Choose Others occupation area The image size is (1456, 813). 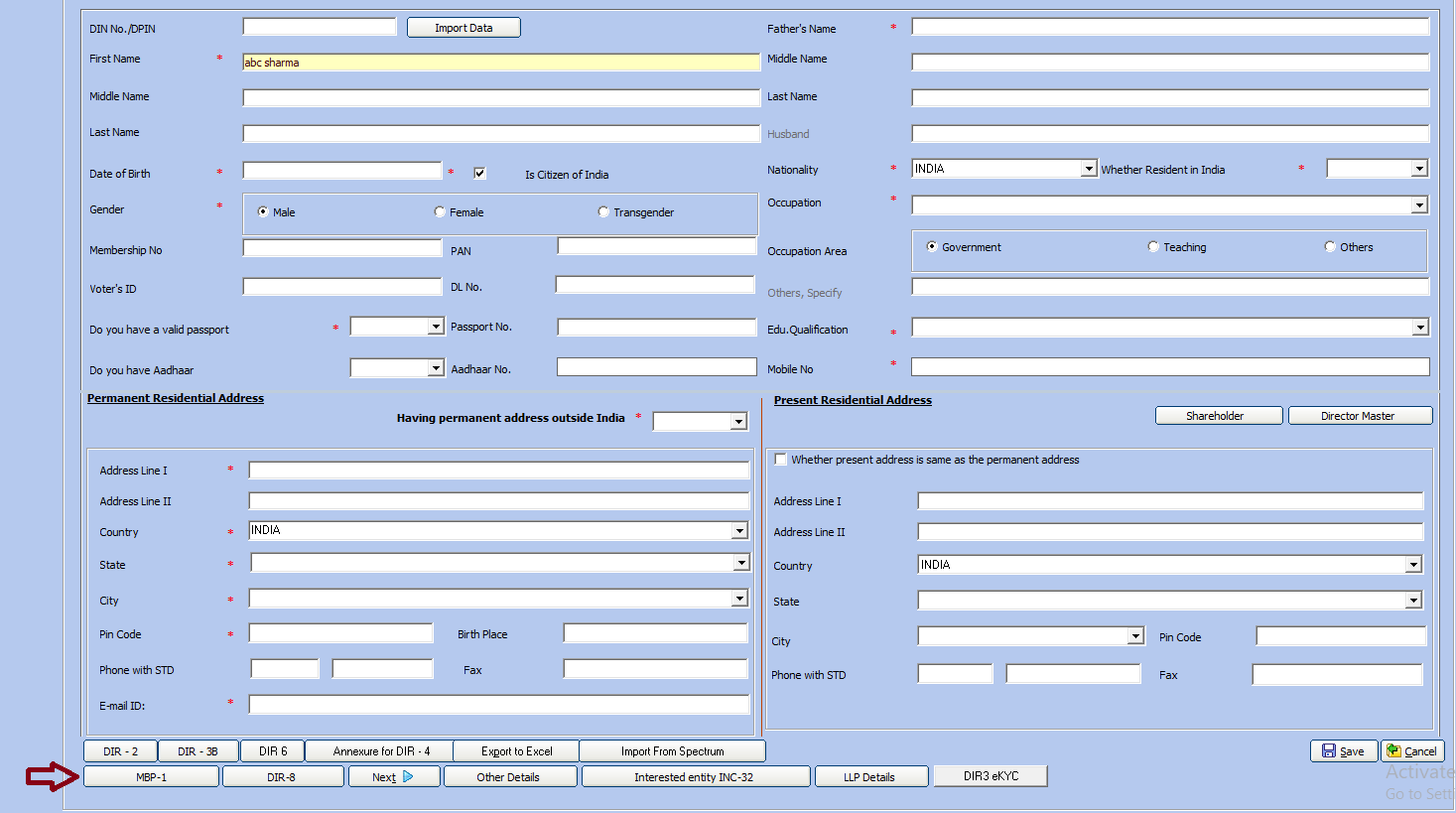coord(1330,246)
